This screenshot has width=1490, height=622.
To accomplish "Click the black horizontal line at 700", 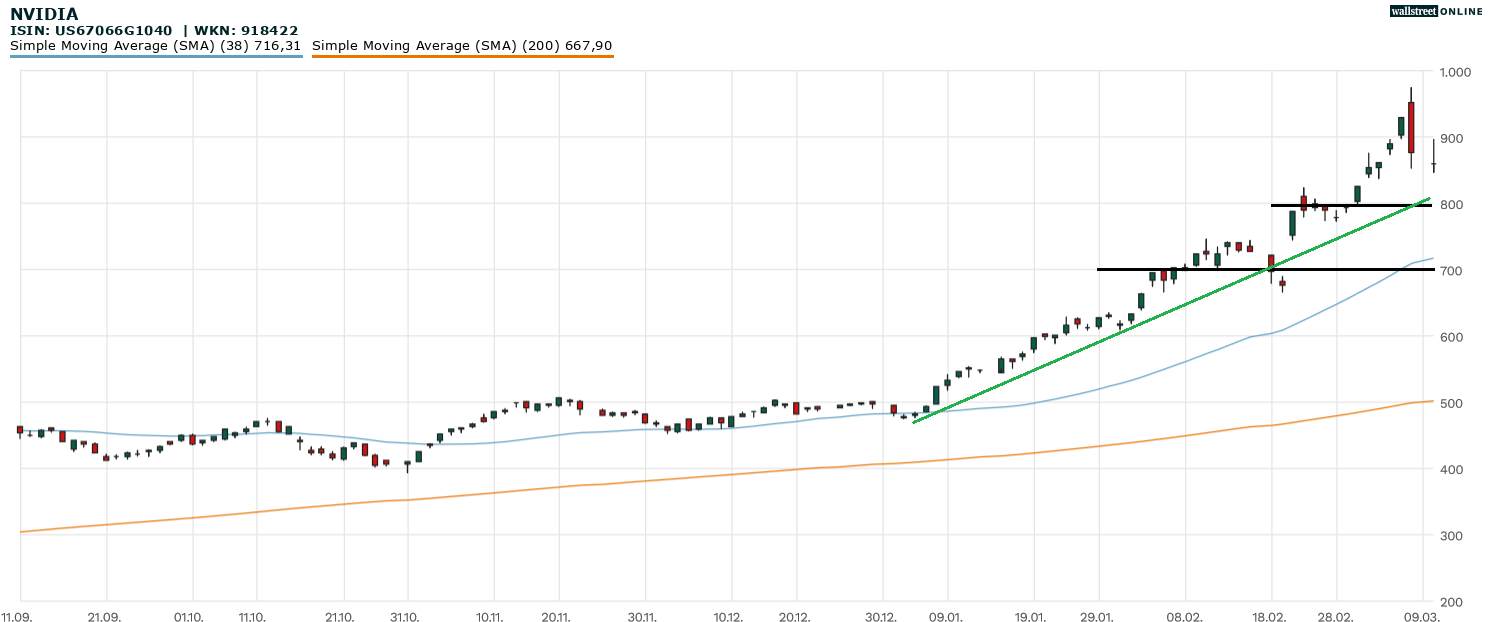I will coord(1265,269).
